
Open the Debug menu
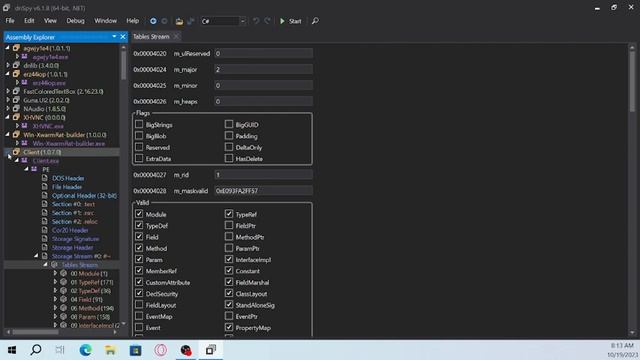click(76, 21)
